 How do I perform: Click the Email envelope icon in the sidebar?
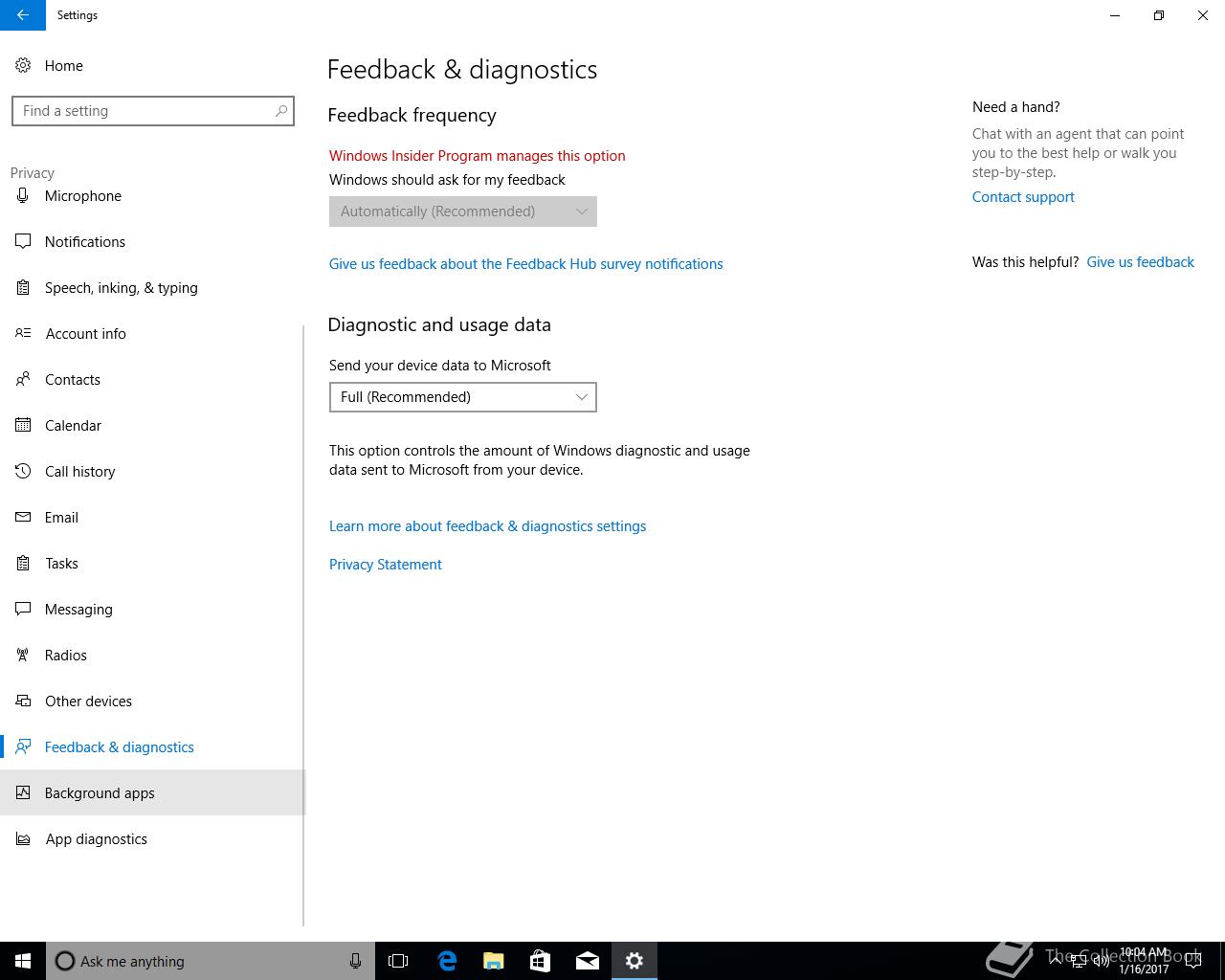23,518
